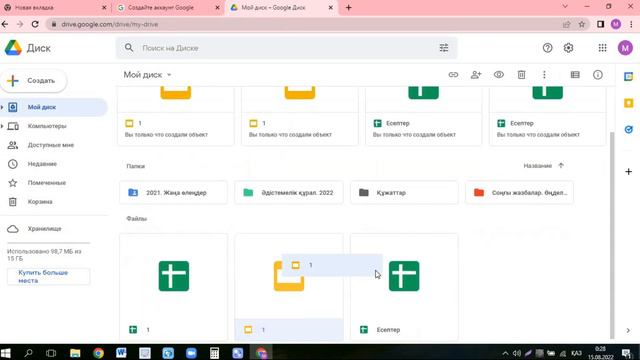
Task: Select the spreadsheet file named 1
Action: (x=173, y=287)
